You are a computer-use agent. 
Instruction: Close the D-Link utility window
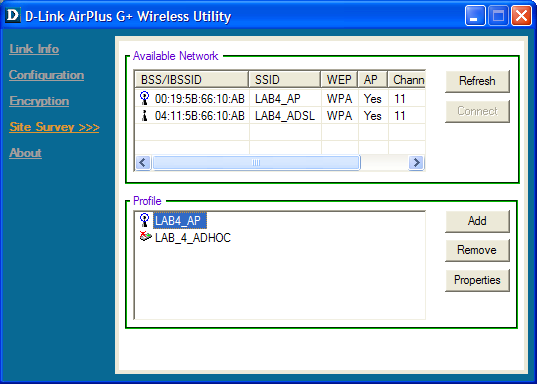coord(521,15)
